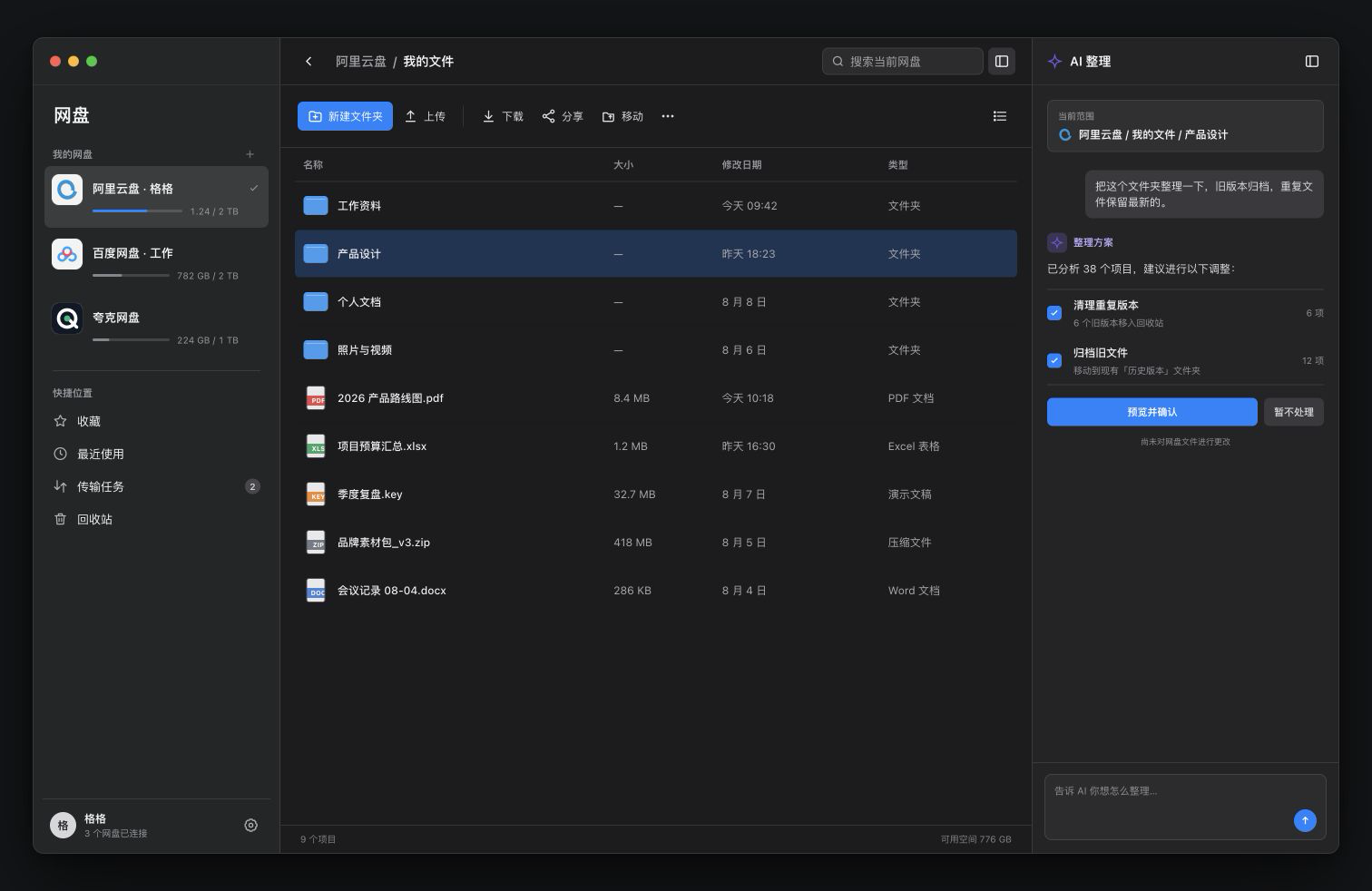This screenshot has height=891, width=1372.
Task: Click the DOC icon of 会议记录 08-04
Action: (316, 591)
